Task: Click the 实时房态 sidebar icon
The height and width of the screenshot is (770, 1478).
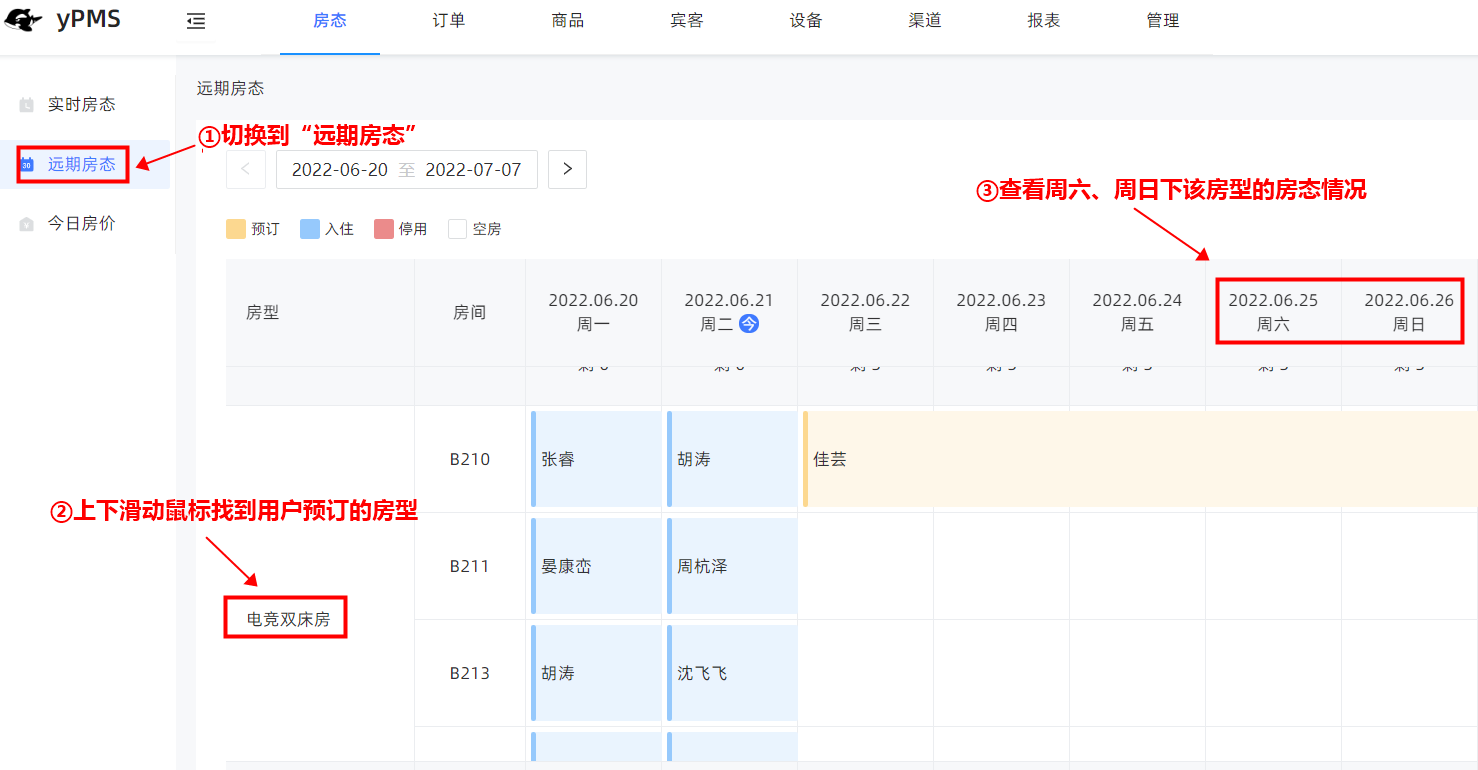Action: [27, 104]
